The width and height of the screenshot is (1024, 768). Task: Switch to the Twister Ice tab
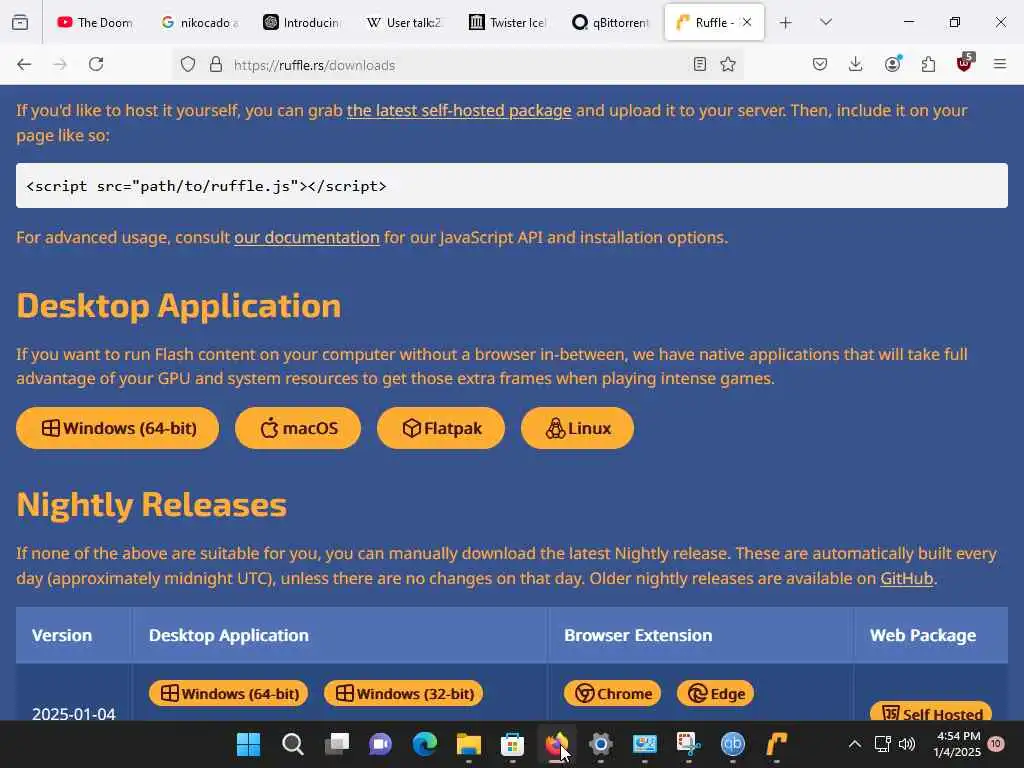click(507, 22)
